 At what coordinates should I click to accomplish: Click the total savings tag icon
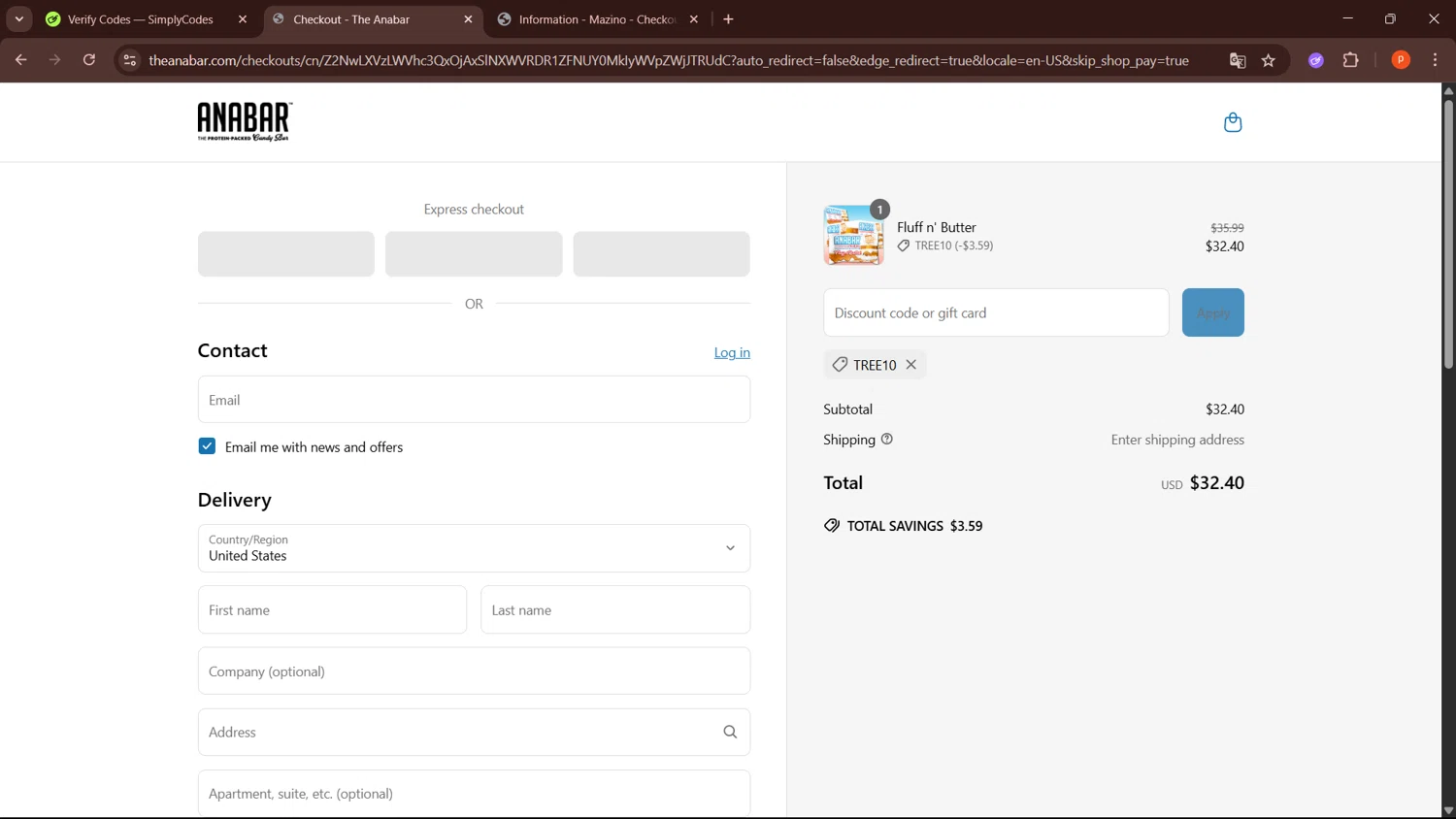pyautogui.click(x=832, y=526)
